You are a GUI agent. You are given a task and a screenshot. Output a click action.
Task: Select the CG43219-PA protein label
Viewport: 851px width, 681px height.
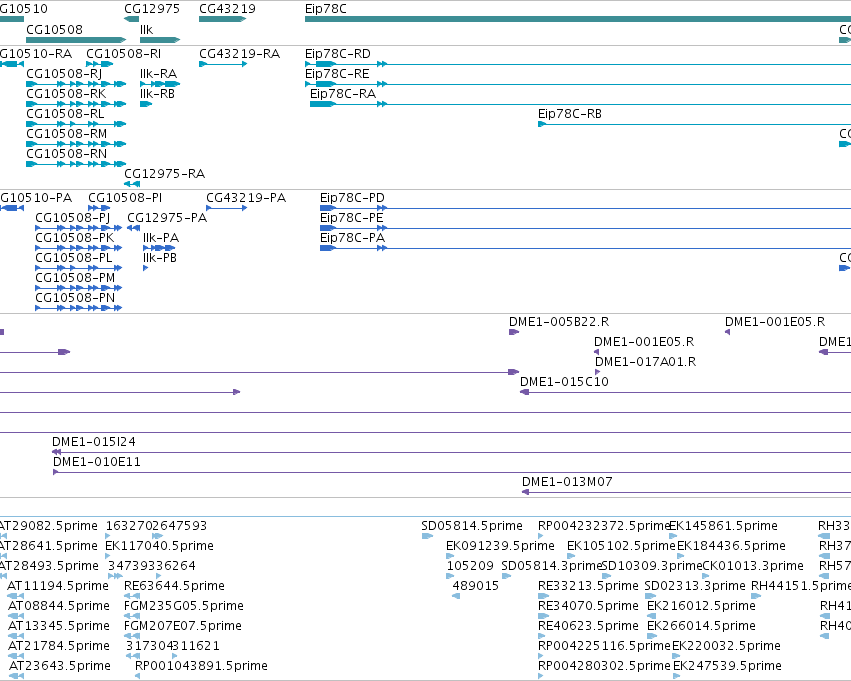point(246,198)
